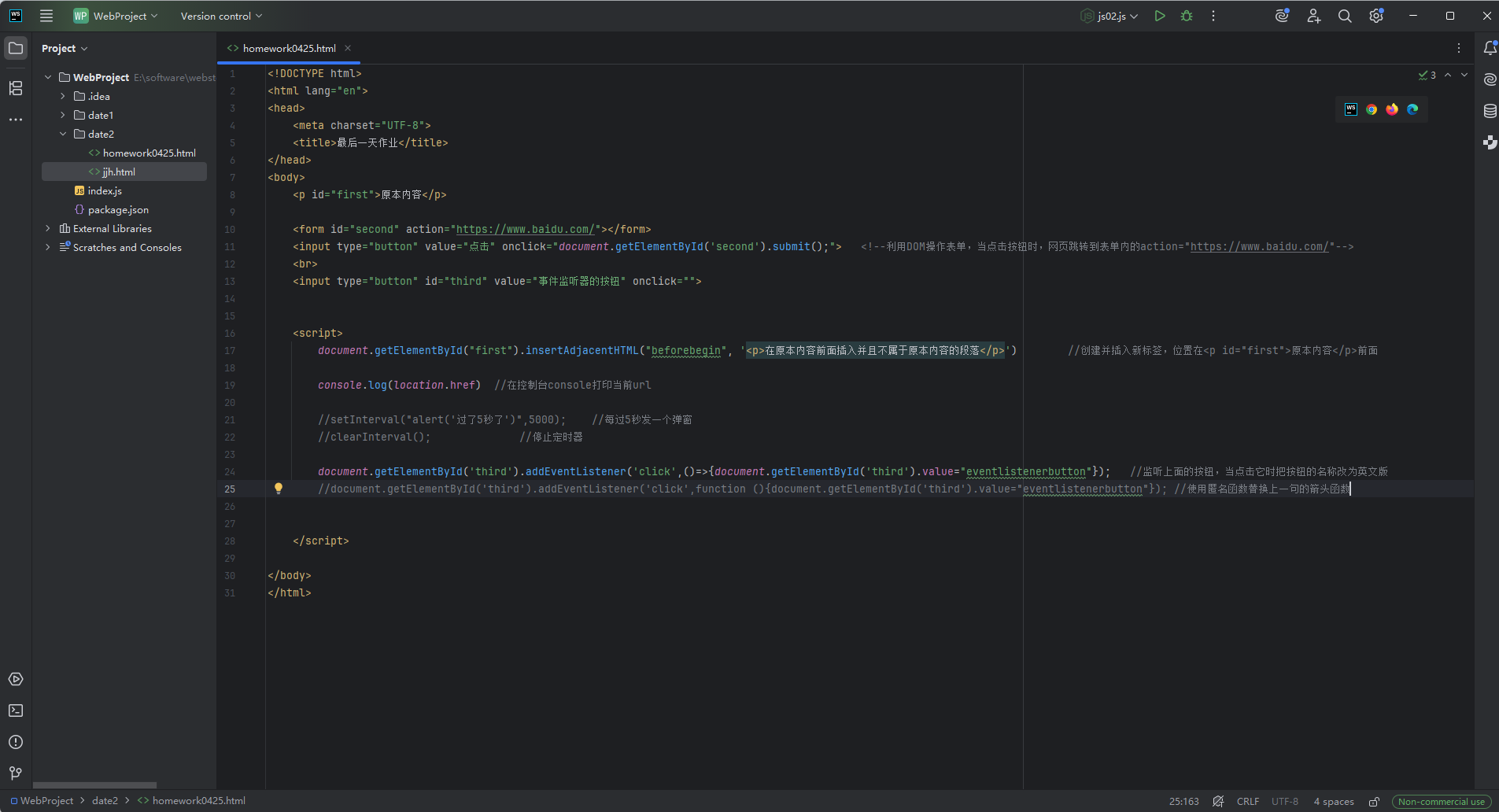Open Search Everywhere magnifier

point(1345,16)
